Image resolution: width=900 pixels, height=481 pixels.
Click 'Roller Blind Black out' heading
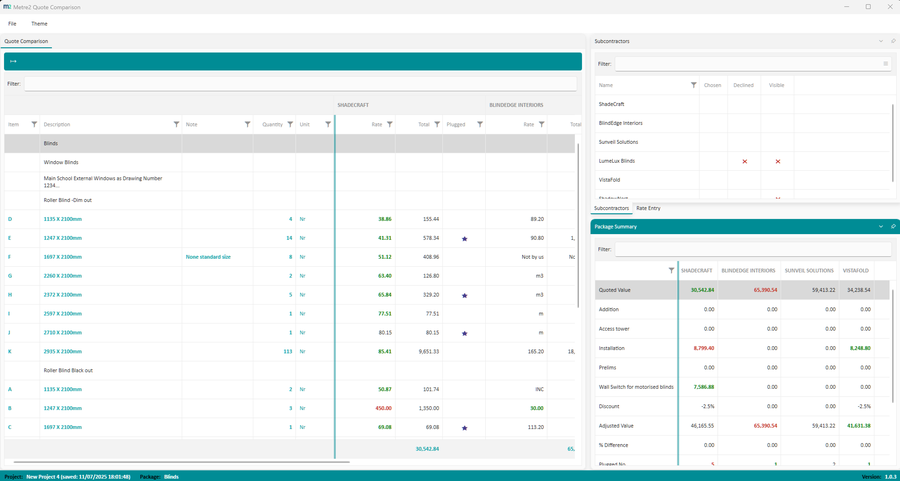68,370
